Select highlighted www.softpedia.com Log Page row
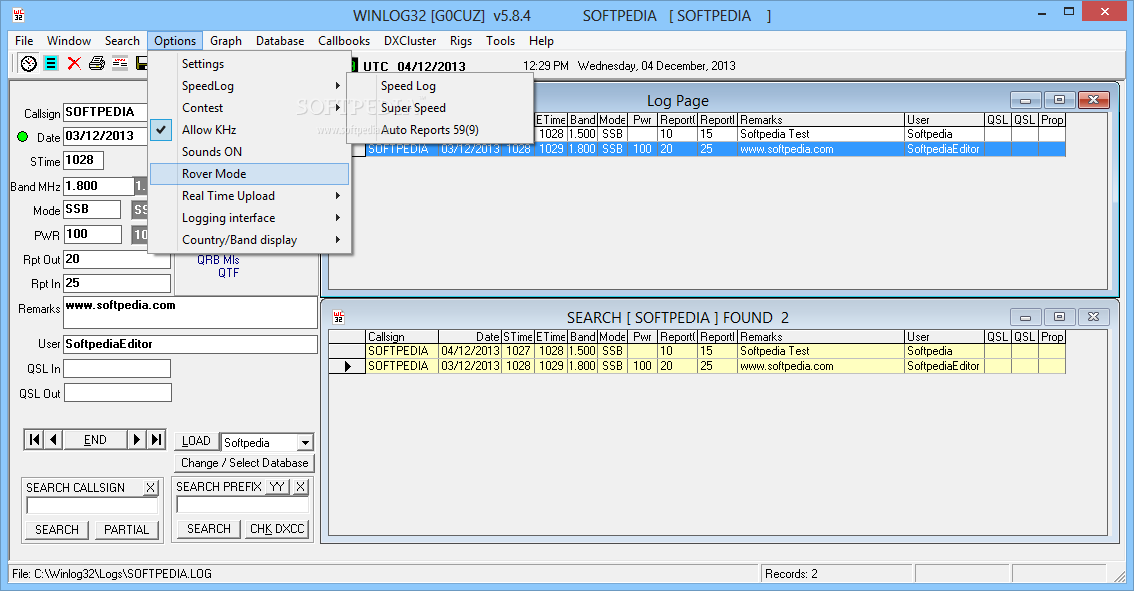Image resolution: width=1134 pixels, height=591 pixels. point(716,149)
